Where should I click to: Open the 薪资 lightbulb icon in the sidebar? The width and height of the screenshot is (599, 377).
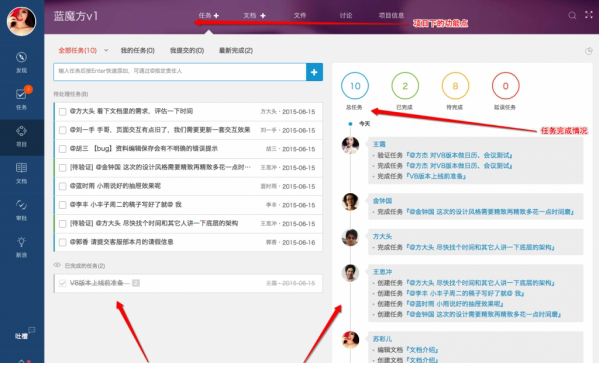point(21,241)
